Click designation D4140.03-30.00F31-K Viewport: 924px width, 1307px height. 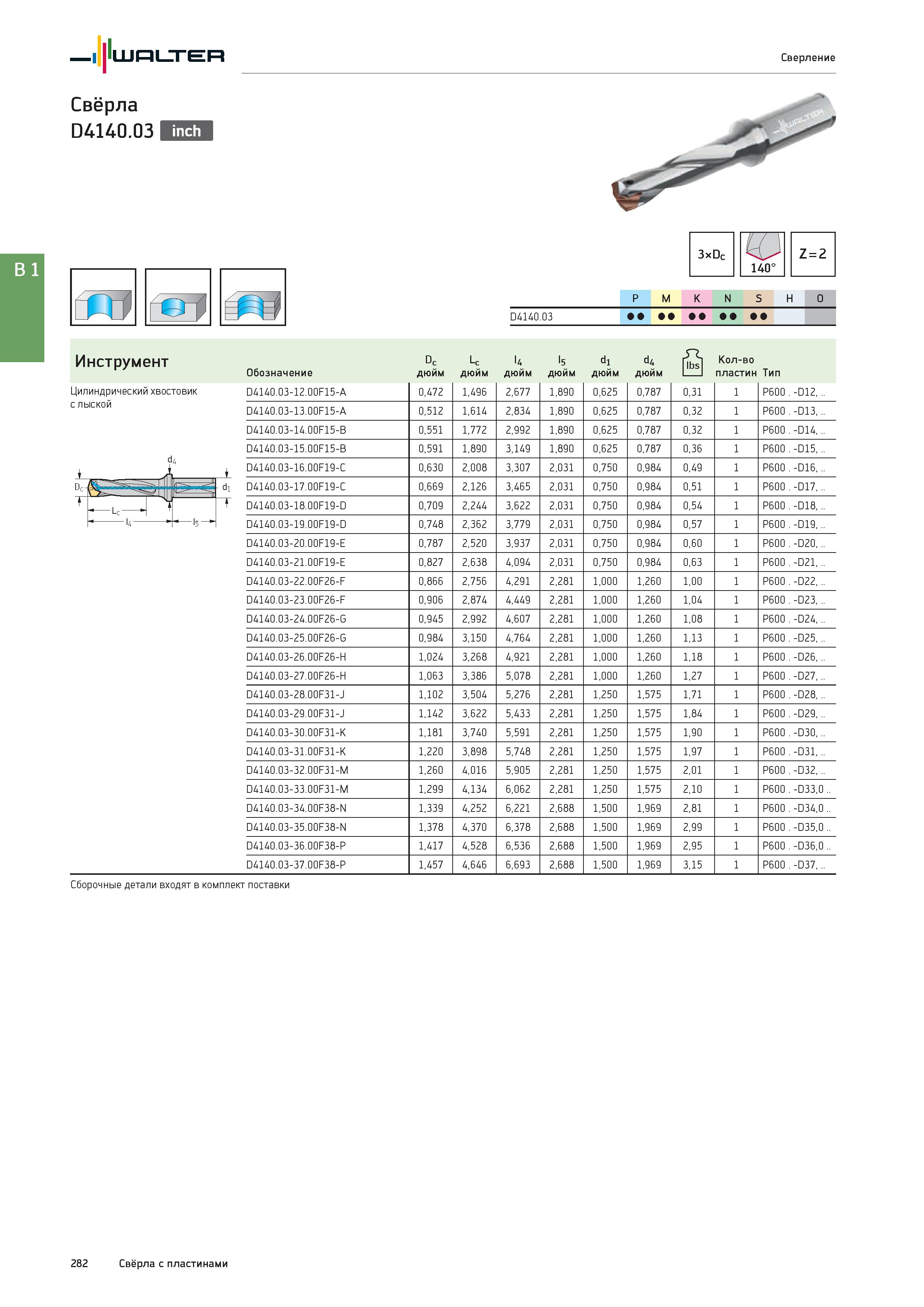296,732
